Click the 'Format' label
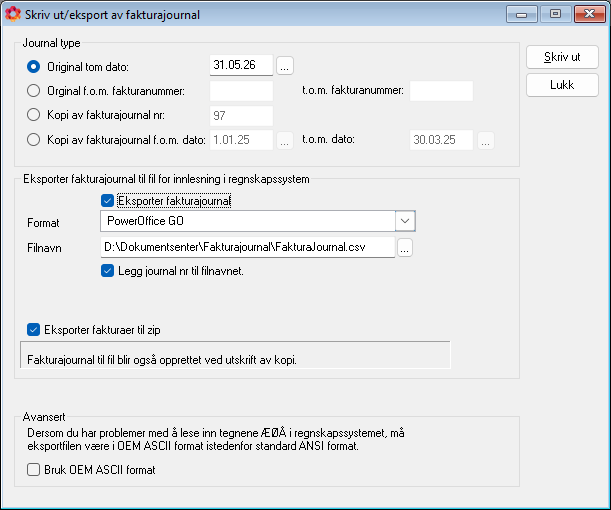This screenshot has width=611, height=510. (x=43, y=223)
